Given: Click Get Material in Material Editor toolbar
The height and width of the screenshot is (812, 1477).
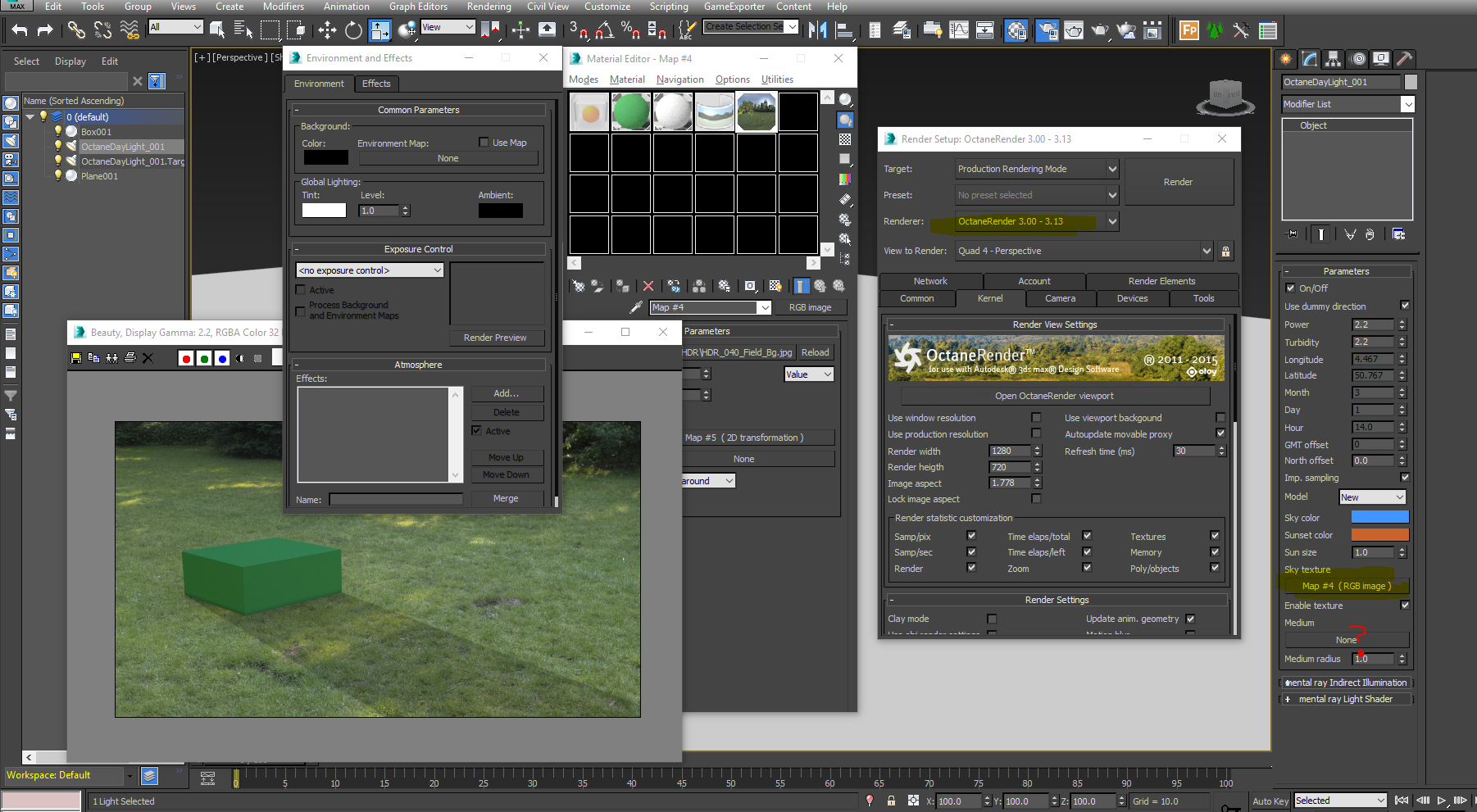Looking at the screenshot, I should tap(579, 286).
